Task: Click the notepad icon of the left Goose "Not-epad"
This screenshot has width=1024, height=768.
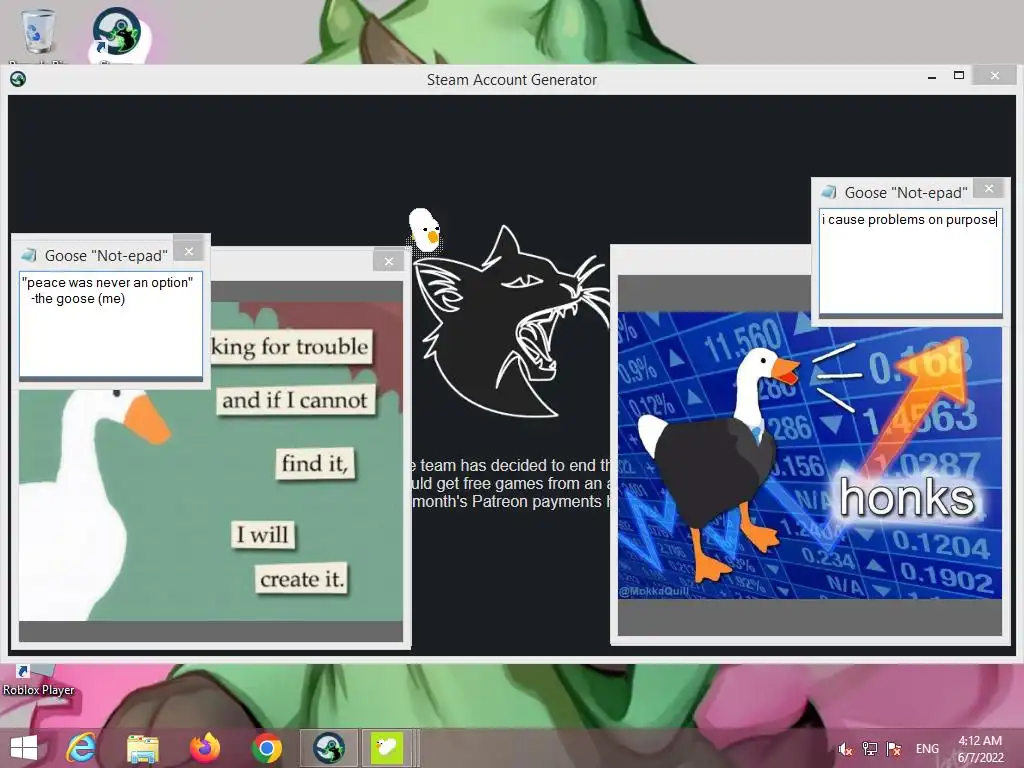Action: 29,255
